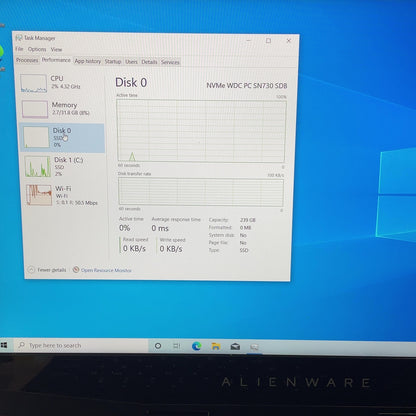Collapse view with Fewer details

pyautogui.click(x=47, y=270)
